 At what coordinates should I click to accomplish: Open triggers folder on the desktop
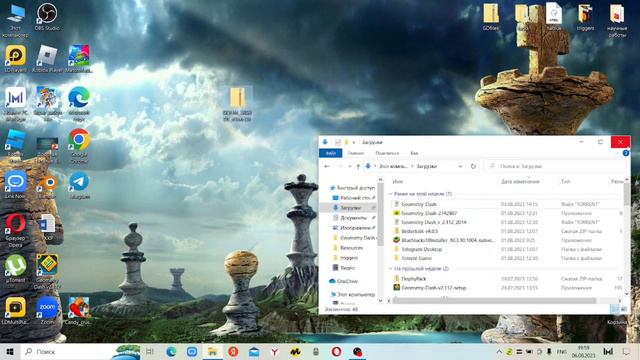point(585,17)
